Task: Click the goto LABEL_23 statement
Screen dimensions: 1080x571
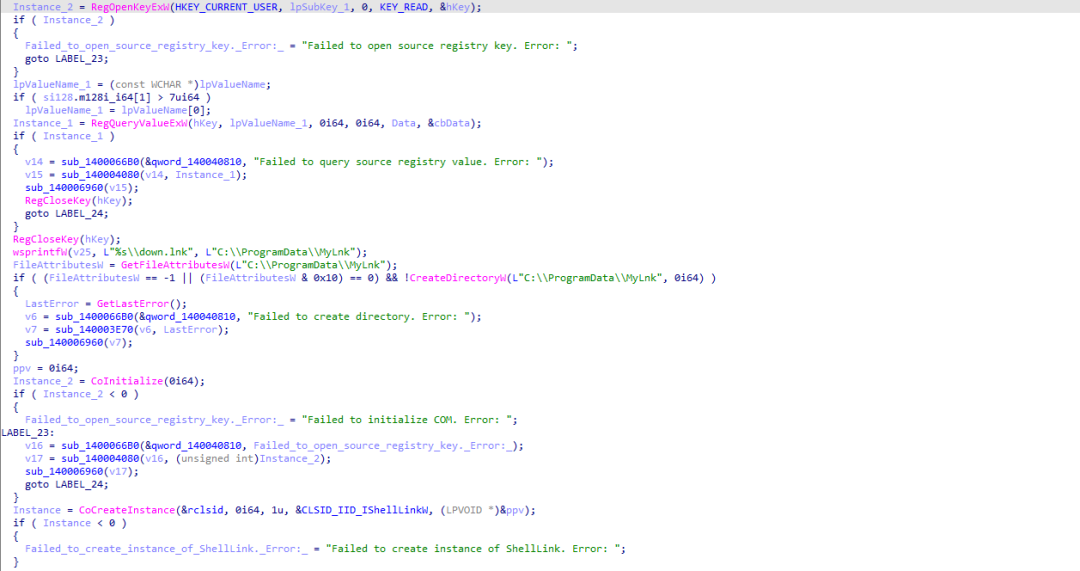Action: (67, 59)
